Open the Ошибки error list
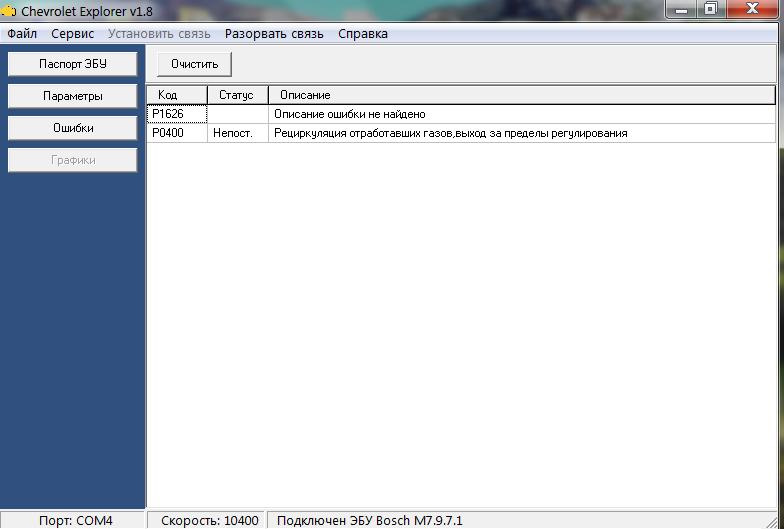Viewport: 784px width, 529px height. tap(72, 128)
